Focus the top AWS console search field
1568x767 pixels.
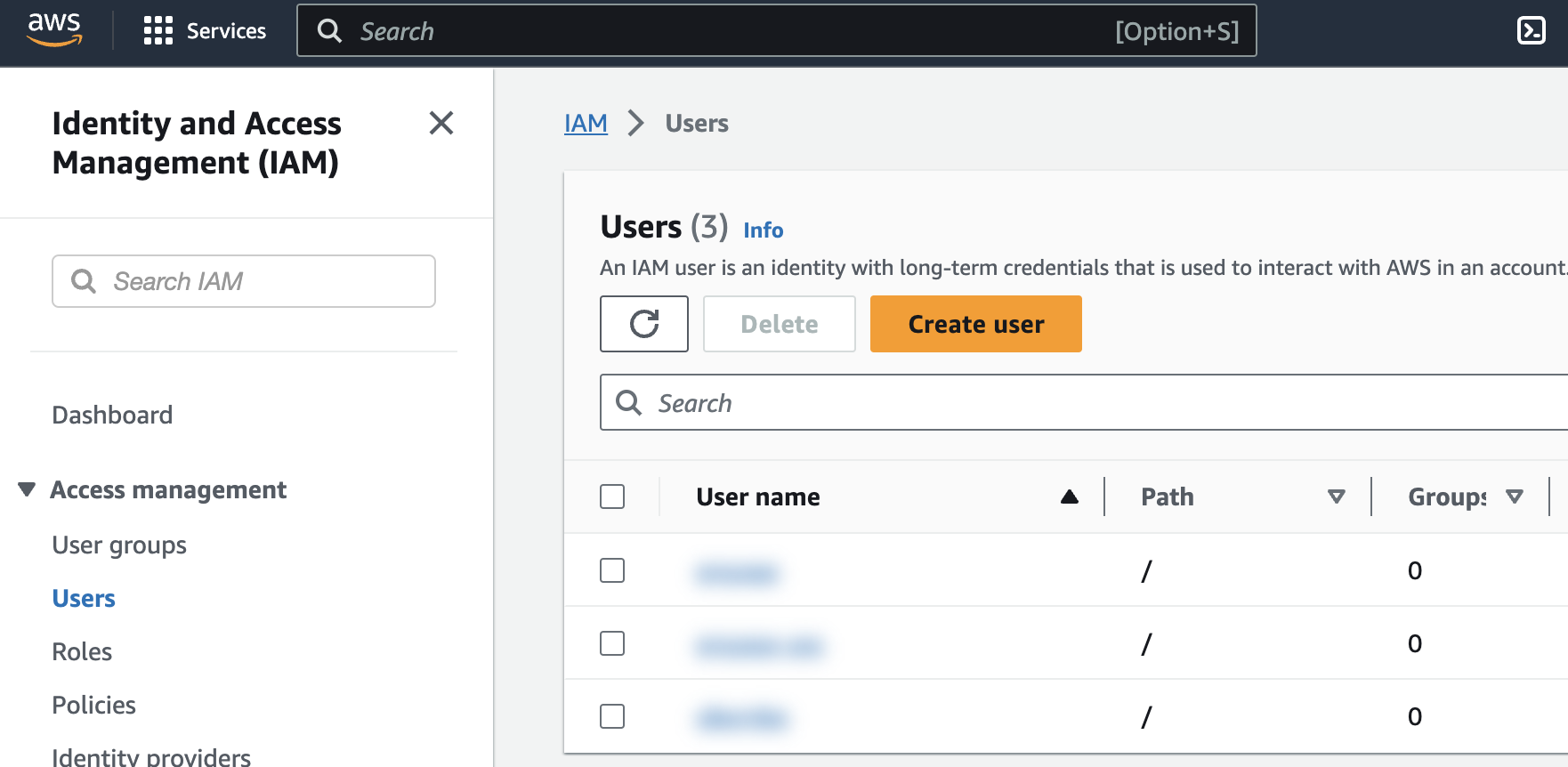tap(776, 31)
